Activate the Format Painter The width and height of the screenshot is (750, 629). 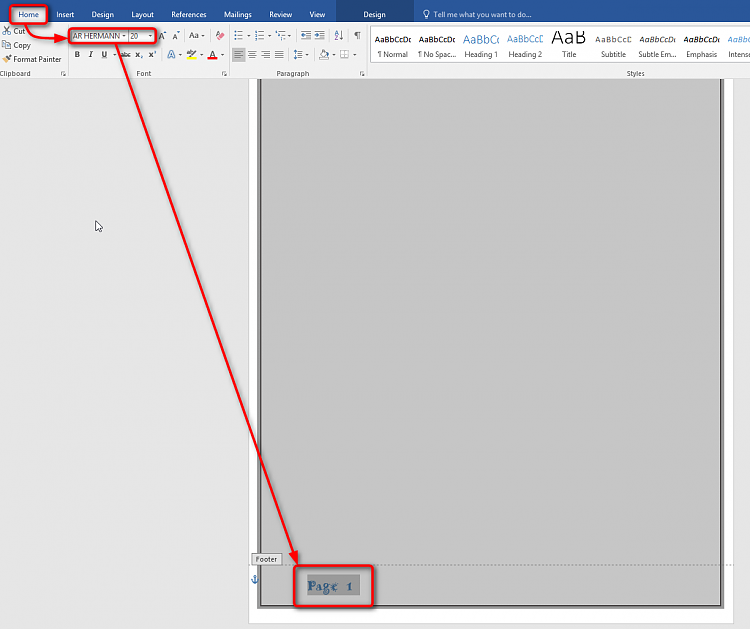click(32, 59)
